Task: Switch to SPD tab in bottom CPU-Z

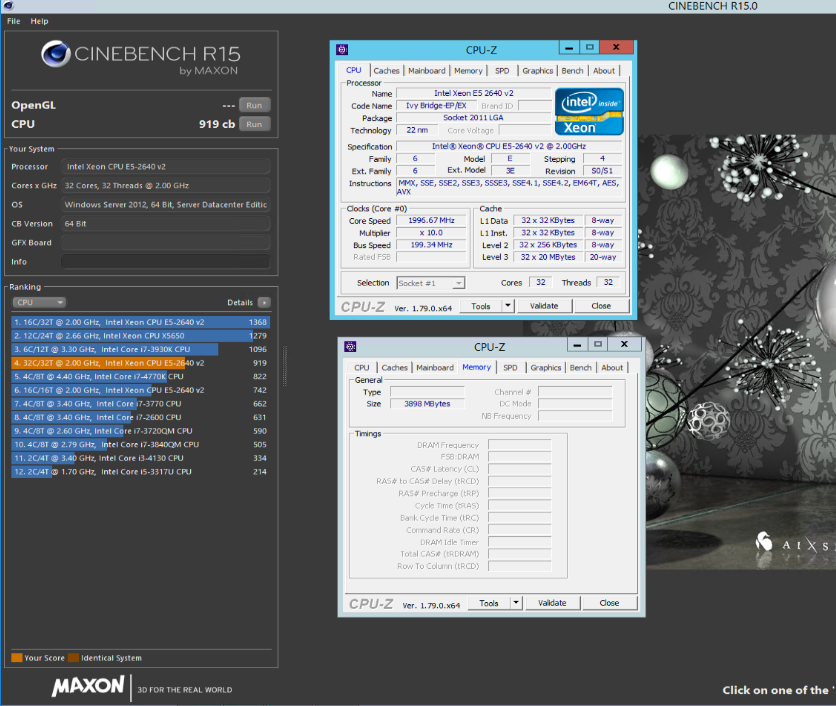Action: click(510, 367)
